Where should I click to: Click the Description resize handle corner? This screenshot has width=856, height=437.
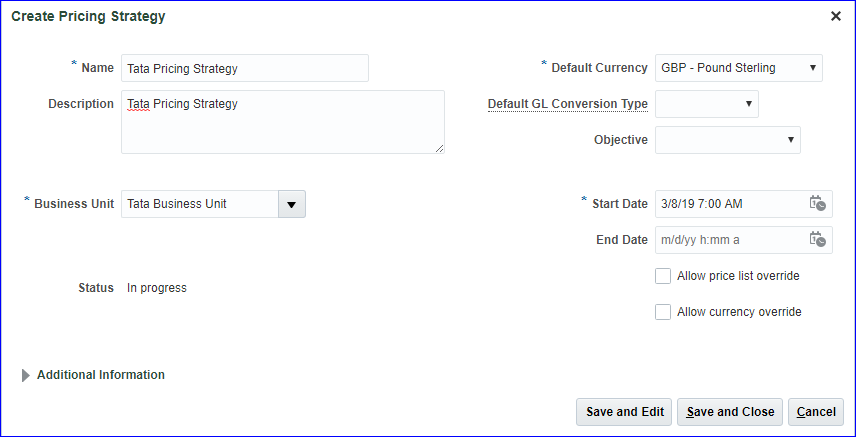439,148
